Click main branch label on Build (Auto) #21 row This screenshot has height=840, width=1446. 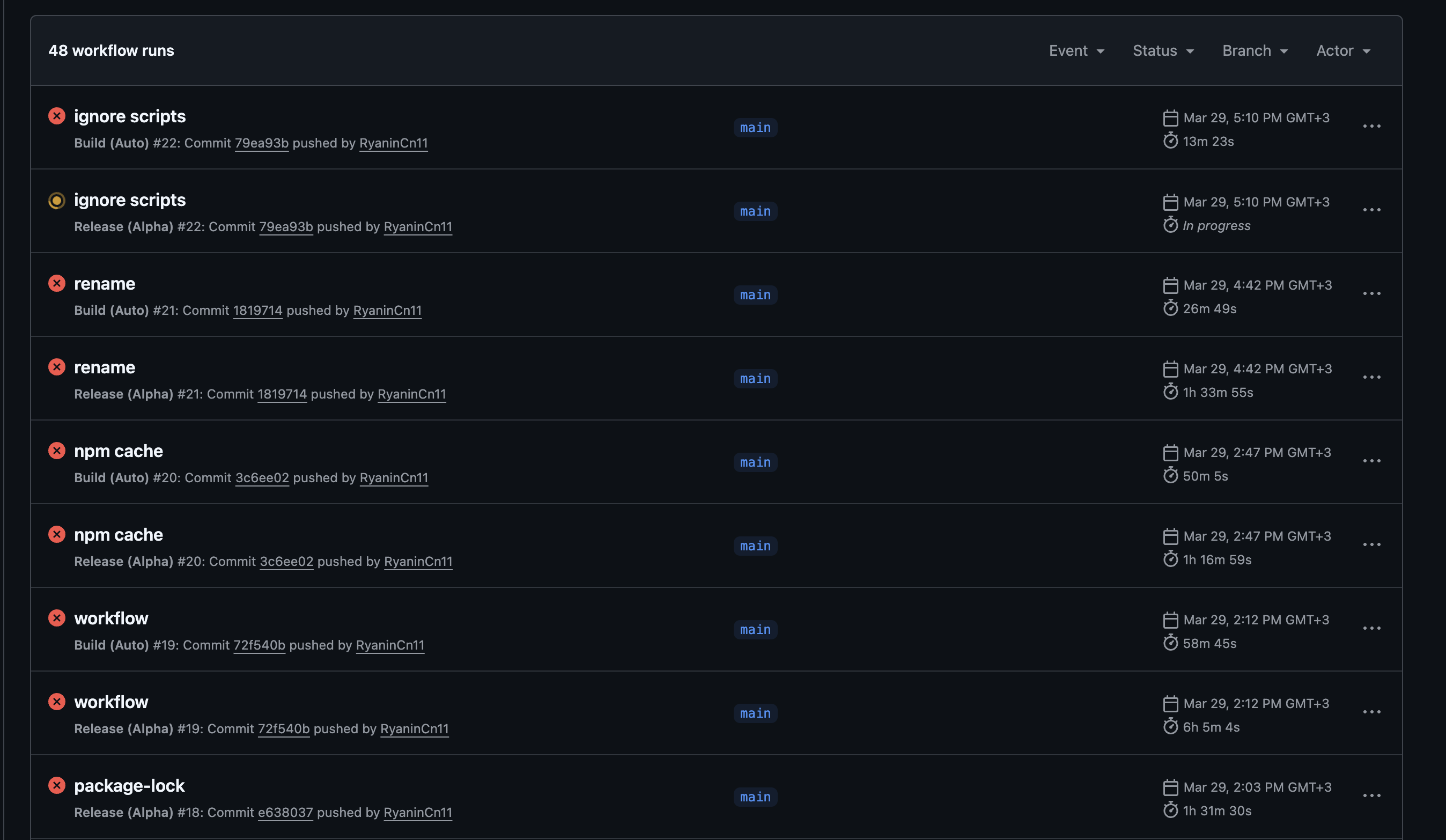pos(755,295)
